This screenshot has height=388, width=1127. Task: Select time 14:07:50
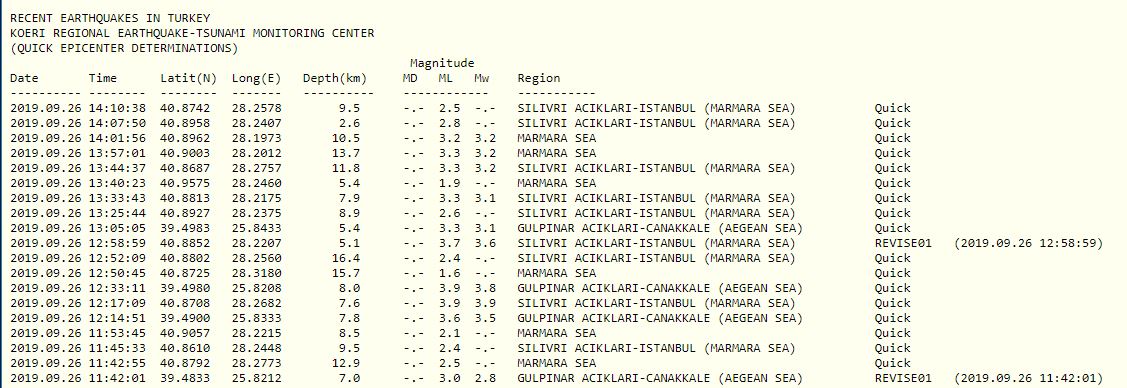(117, 124)
